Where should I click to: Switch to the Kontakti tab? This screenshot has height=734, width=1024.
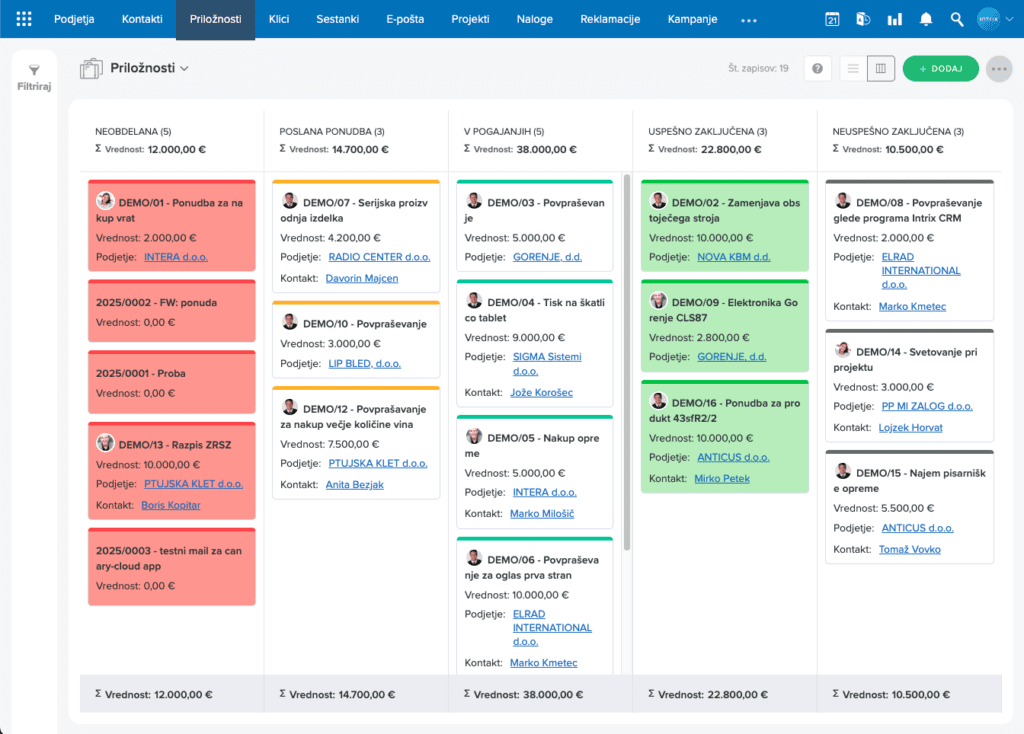pos(142,18)
